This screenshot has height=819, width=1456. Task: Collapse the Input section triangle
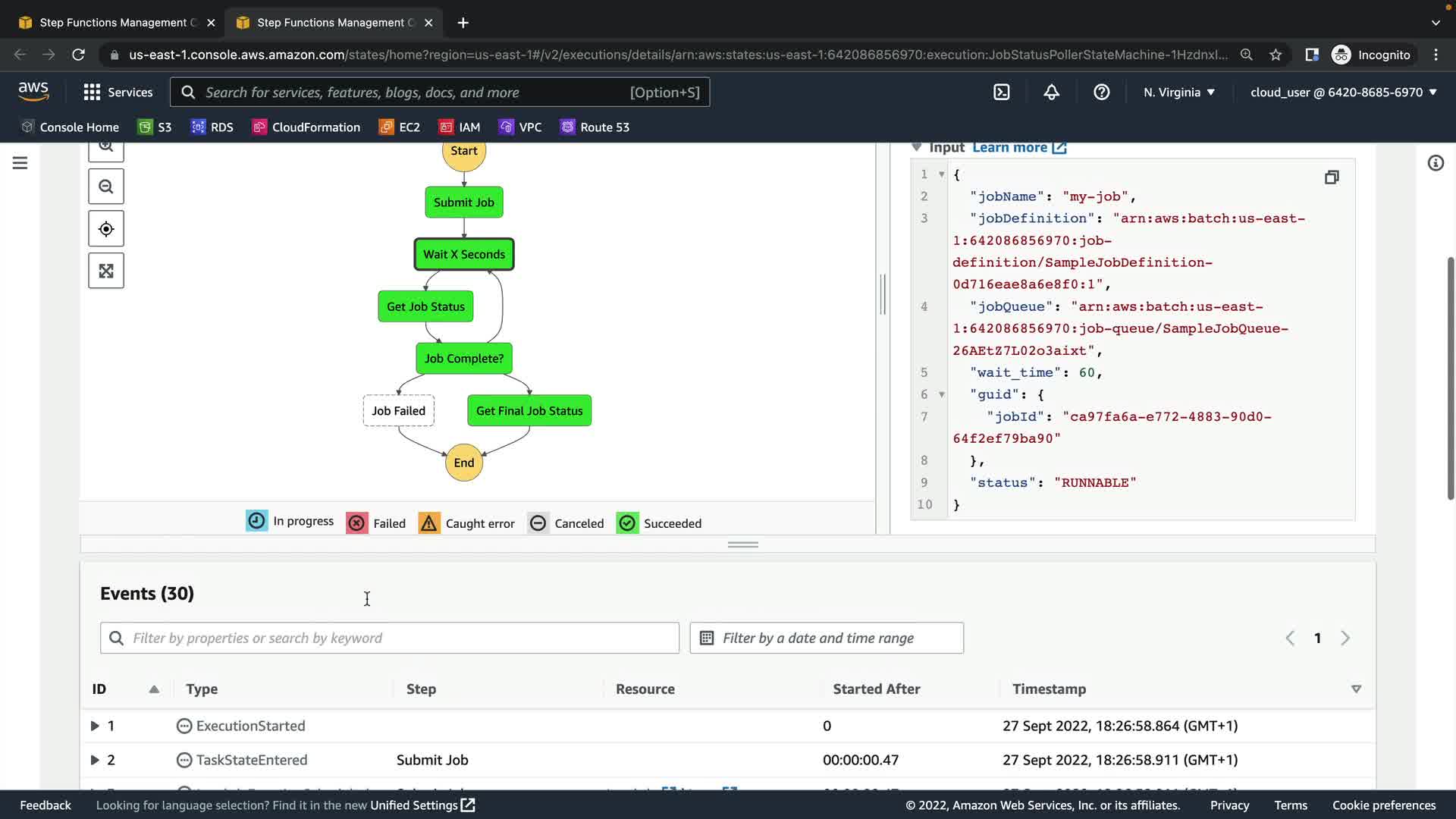tap(916, 147)
